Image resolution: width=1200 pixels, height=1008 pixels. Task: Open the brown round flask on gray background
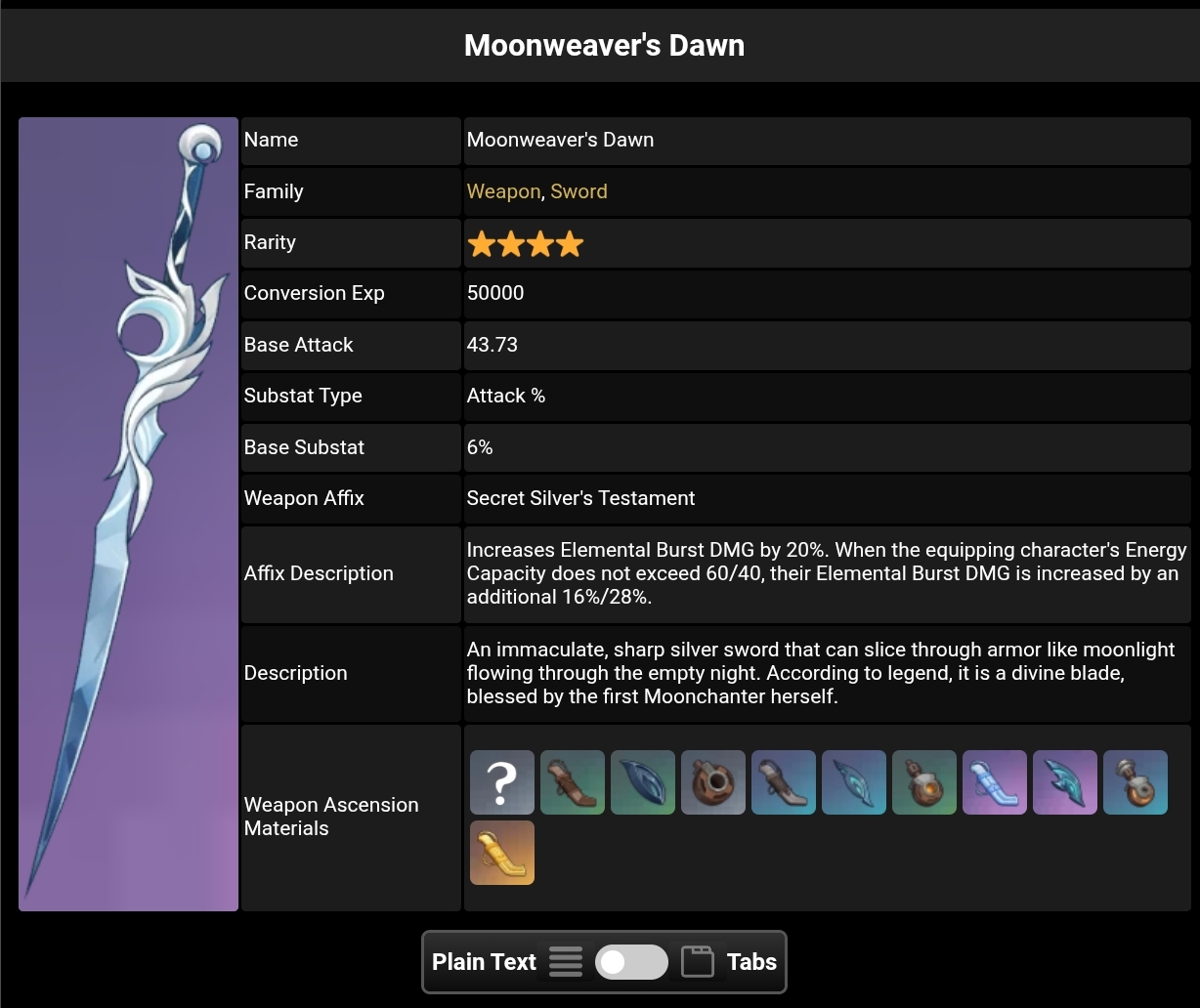(x=713, y=782)
